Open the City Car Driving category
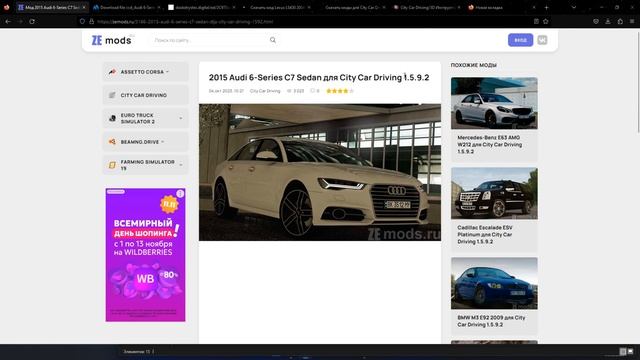This screenshot has width=640, height=360. point(145,95)
